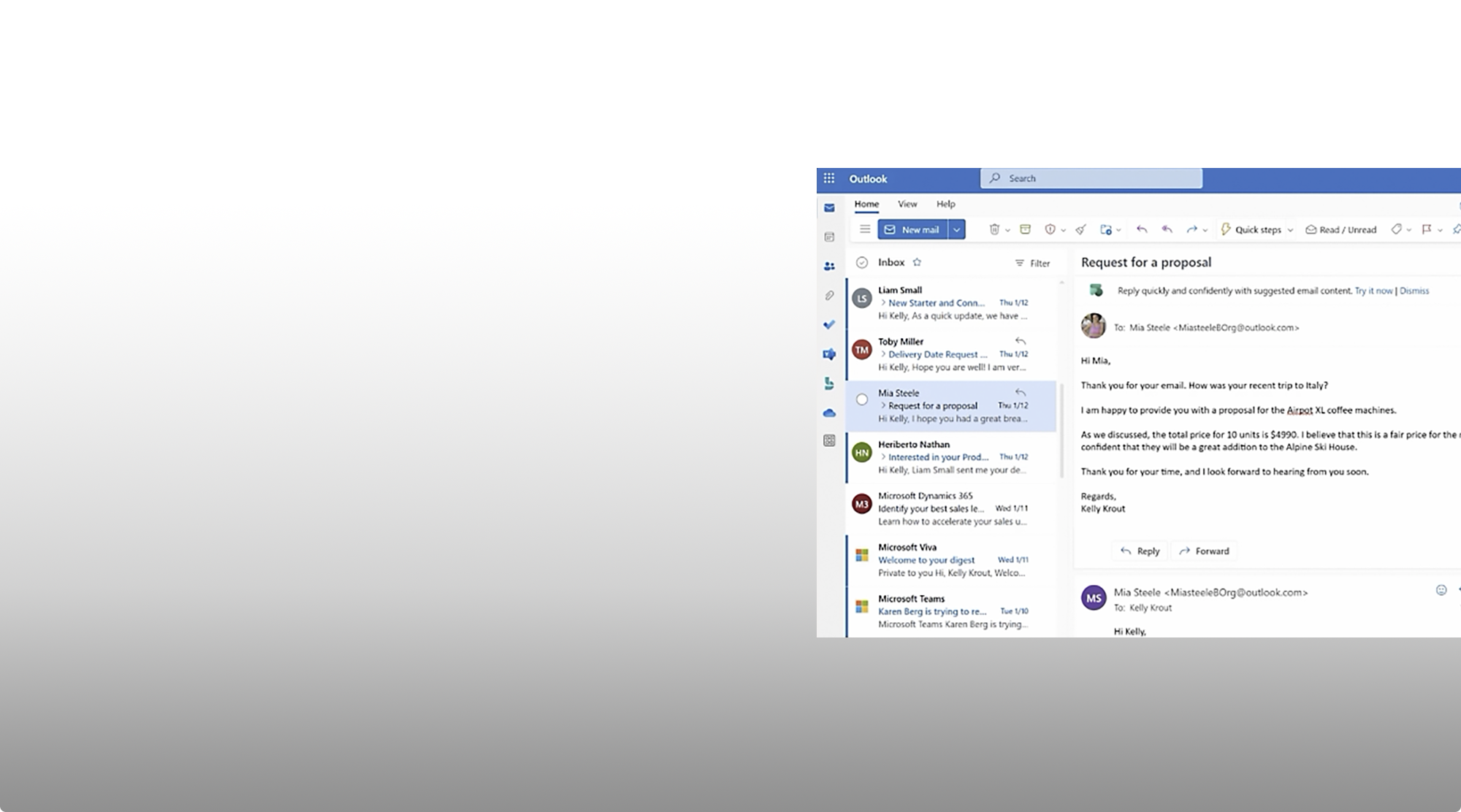Check the circle on Mia Steele's email
Screen dimensions: 1461x812
pyautogui.click(x=862, y=399)
